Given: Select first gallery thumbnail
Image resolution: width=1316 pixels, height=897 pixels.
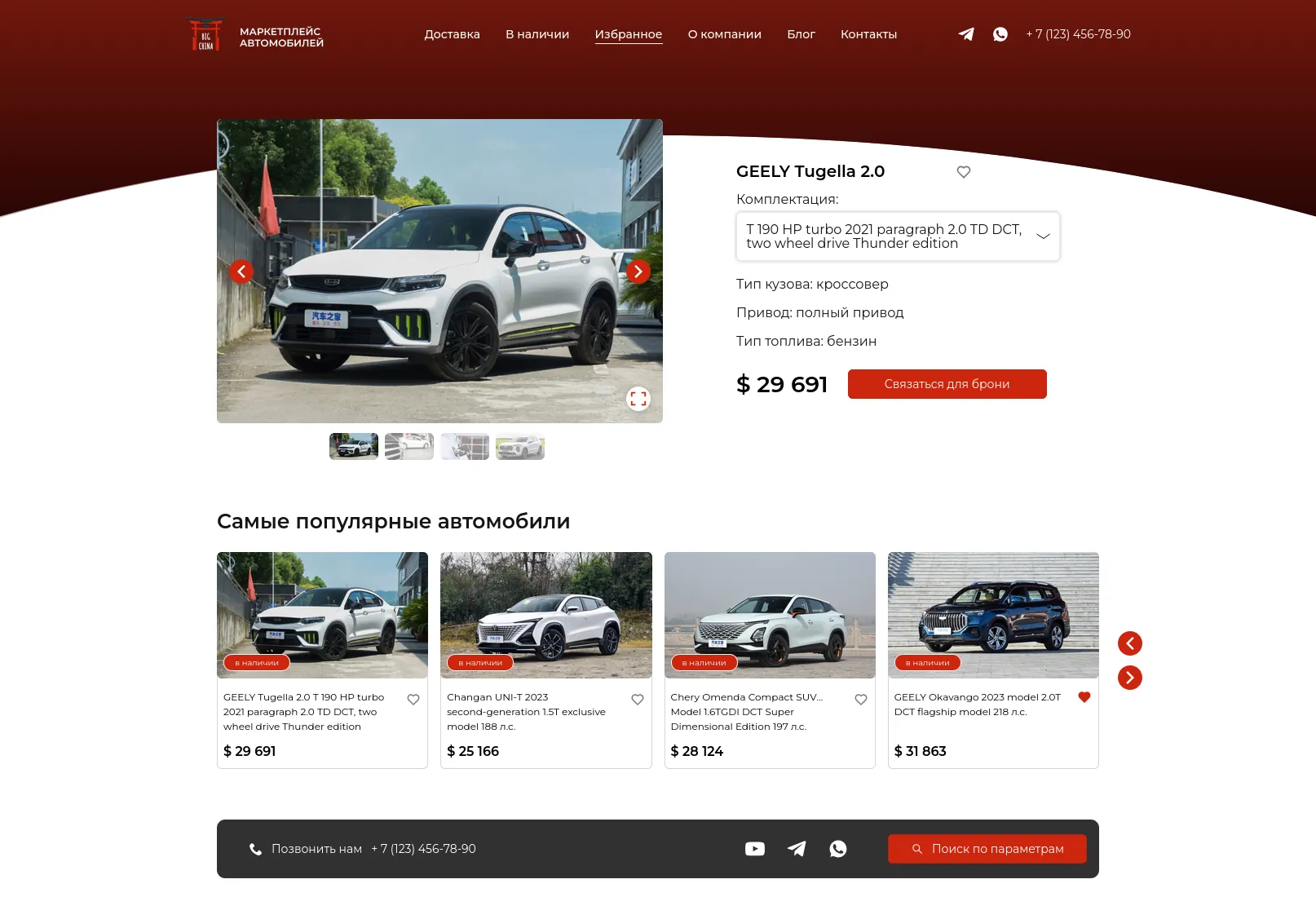Looking at the screenshot, I should pyautogui.click(x=354, y=446).
